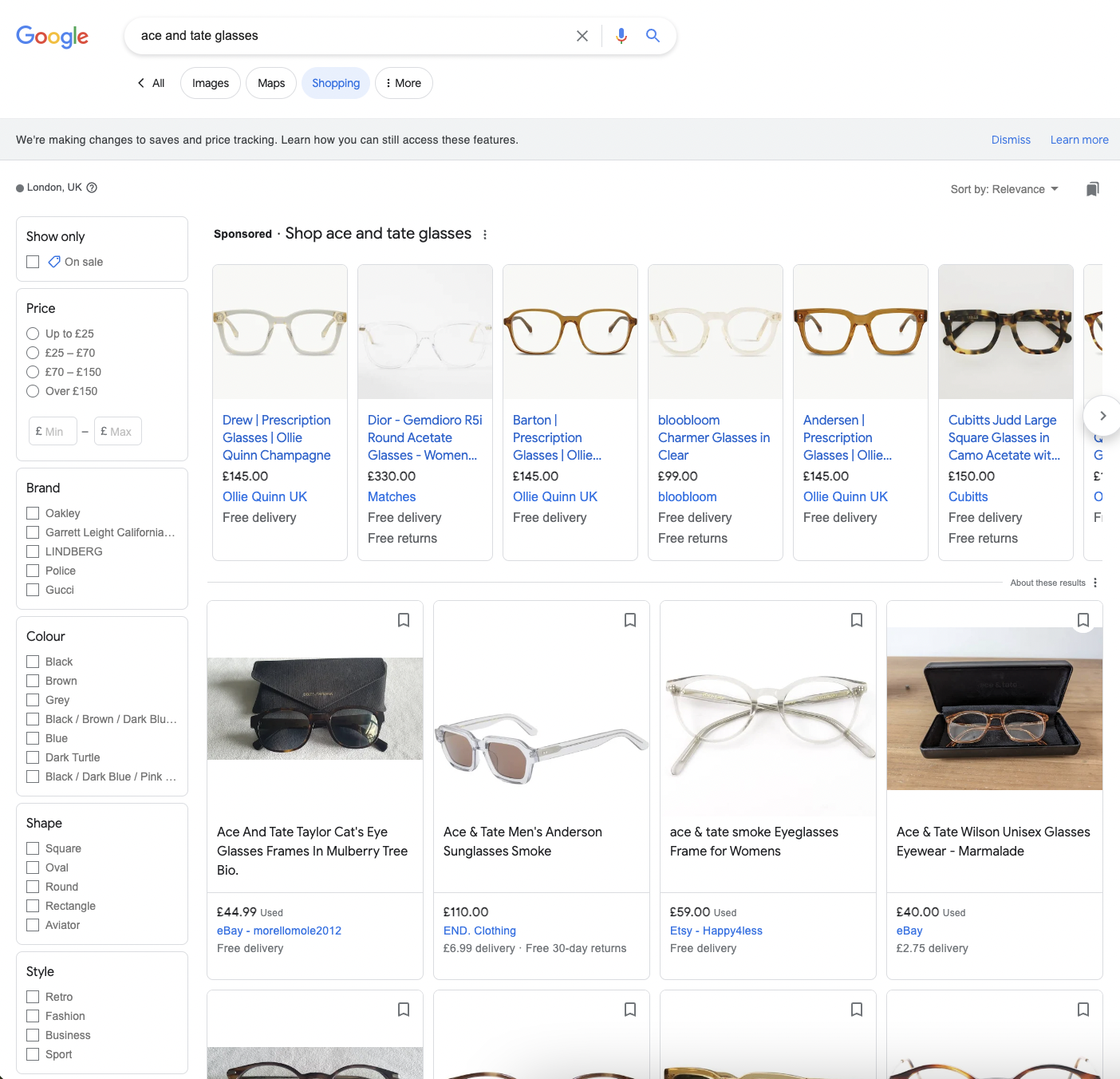1120x1079 pixels.
Task: Click the blue magnifier search icon
Action: coord(653,36)
